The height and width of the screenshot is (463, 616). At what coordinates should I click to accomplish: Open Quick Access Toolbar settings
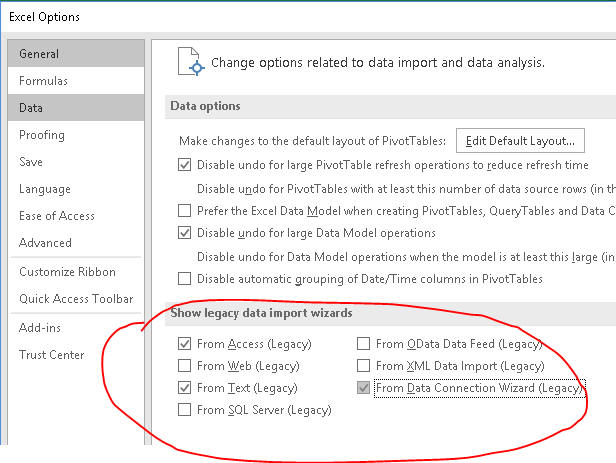coord(76,299)
